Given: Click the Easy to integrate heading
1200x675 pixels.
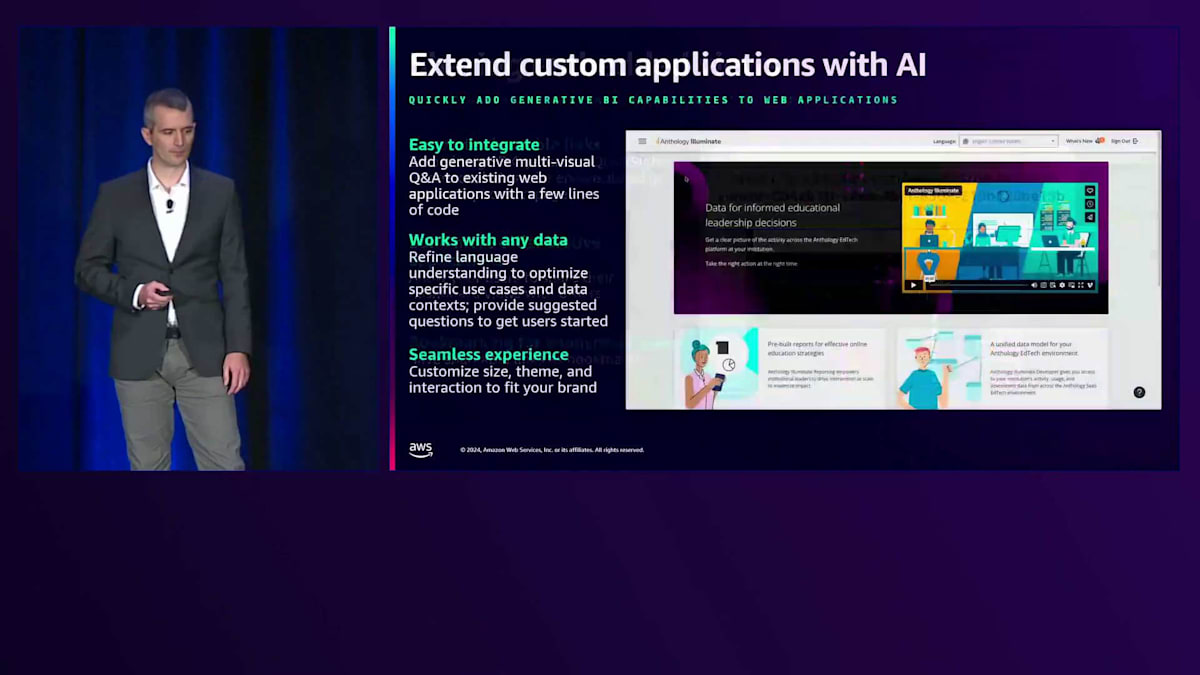Looking at the screenshot, I should (474, 144).
